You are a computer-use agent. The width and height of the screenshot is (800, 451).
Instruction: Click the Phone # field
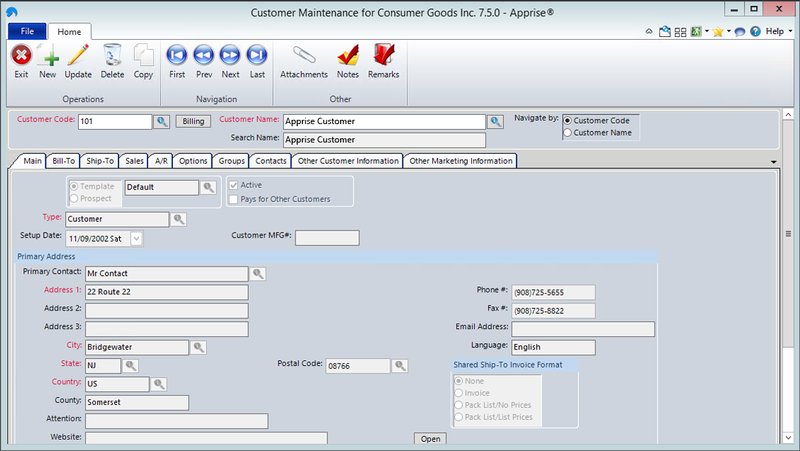[x=554, y=292]
